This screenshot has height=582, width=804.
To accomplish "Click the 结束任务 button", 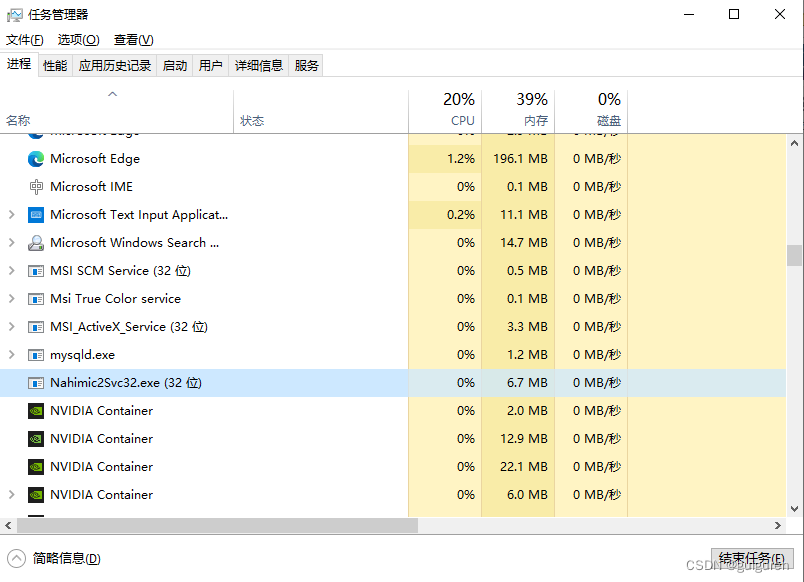I will point(752,559).
